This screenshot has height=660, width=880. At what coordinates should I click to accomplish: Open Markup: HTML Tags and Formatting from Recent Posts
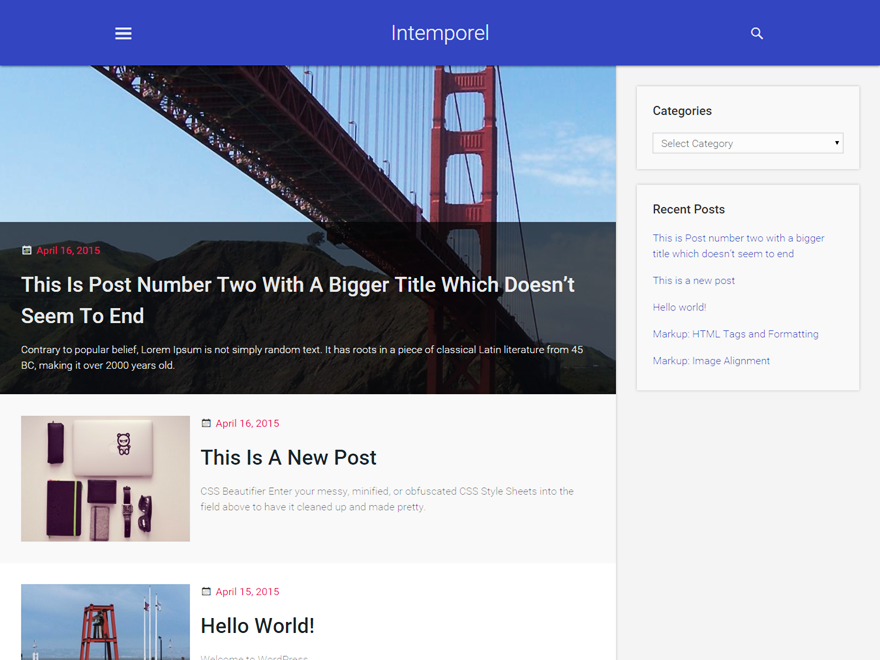pyautogui.click(x=735, y=333)
